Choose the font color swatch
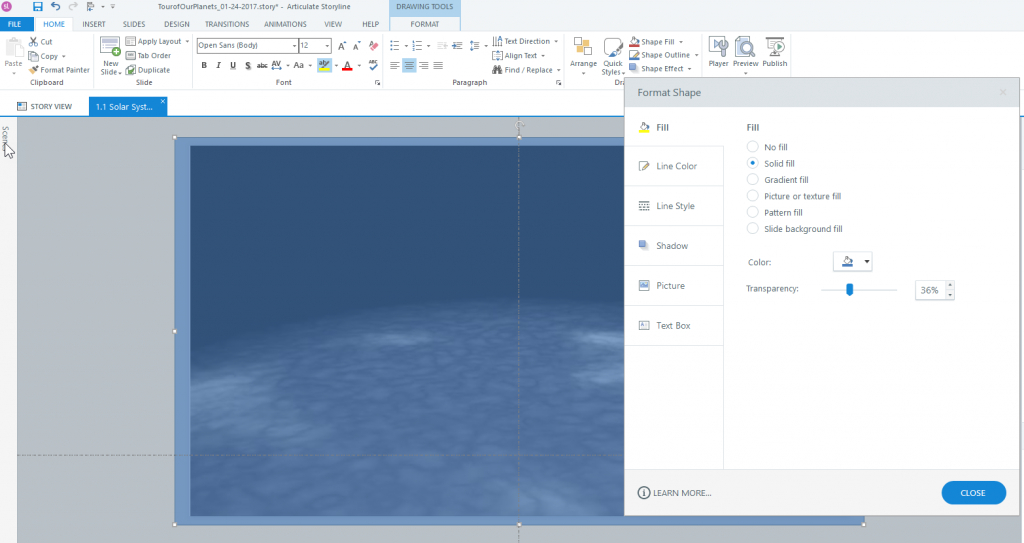The width and height of the screenshot is (1024, 543). tap(347, 65)
